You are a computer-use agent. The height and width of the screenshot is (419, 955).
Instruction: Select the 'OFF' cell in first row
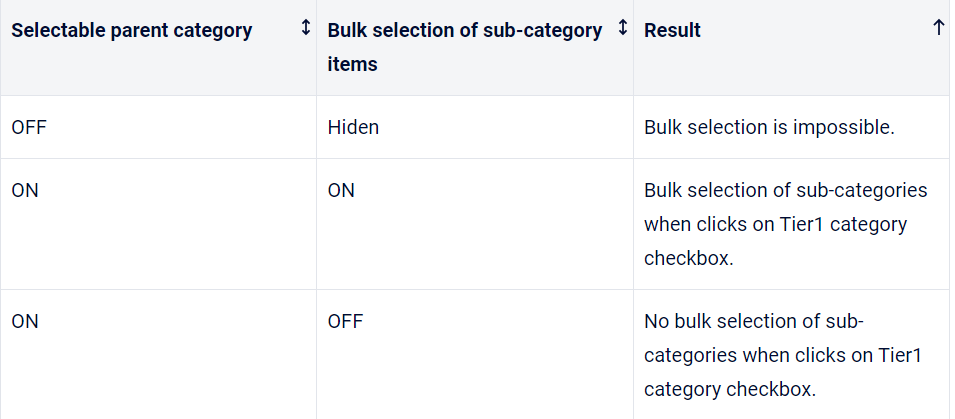point(28,128)
